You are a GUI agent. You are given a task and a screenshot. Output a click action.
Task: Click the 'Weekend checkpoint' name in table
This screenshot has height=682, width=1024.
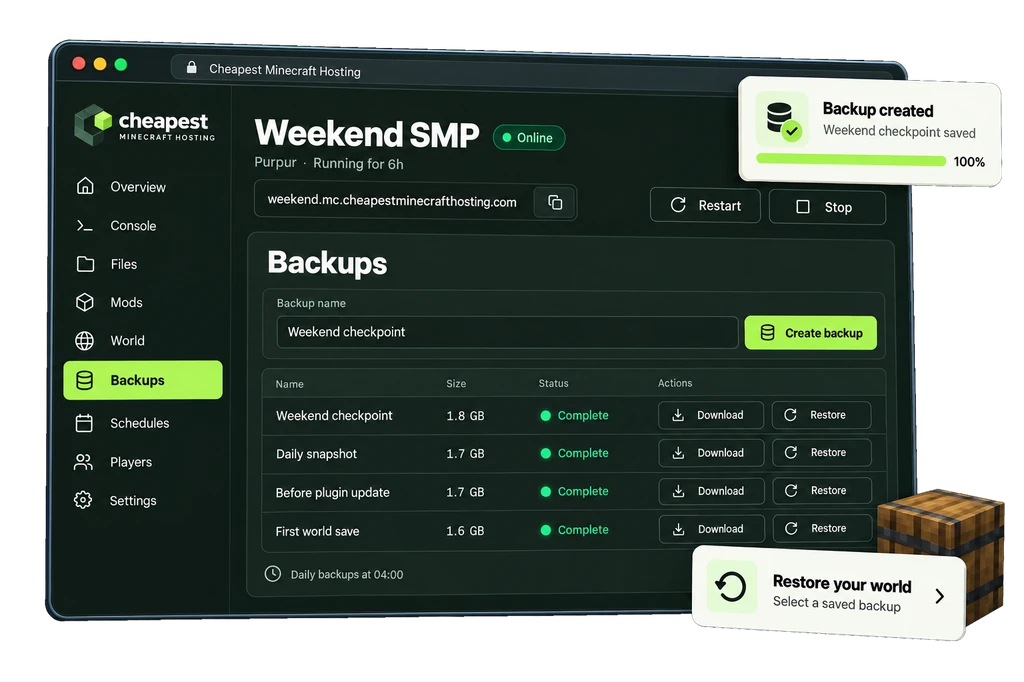pyautogui.click(x=334, y=415)
